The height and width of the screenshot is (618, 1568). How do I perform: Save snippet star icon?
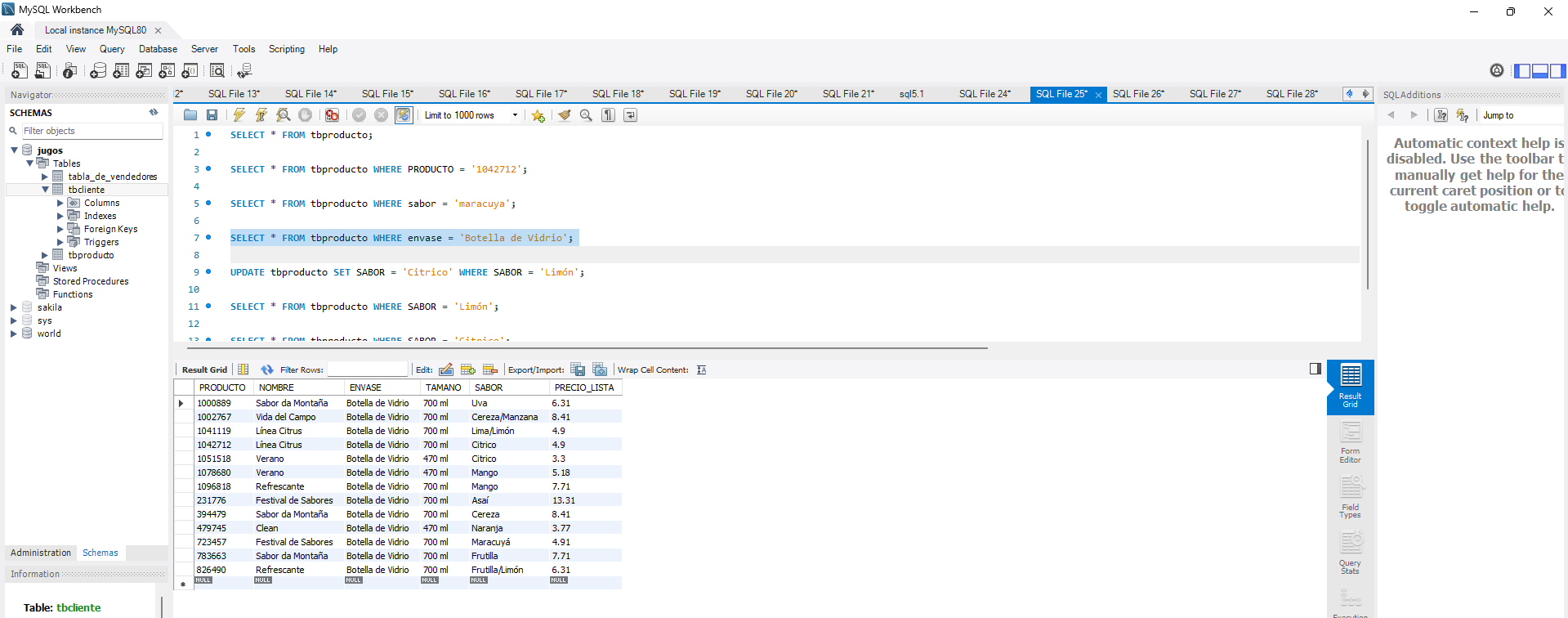pos(538,115)
